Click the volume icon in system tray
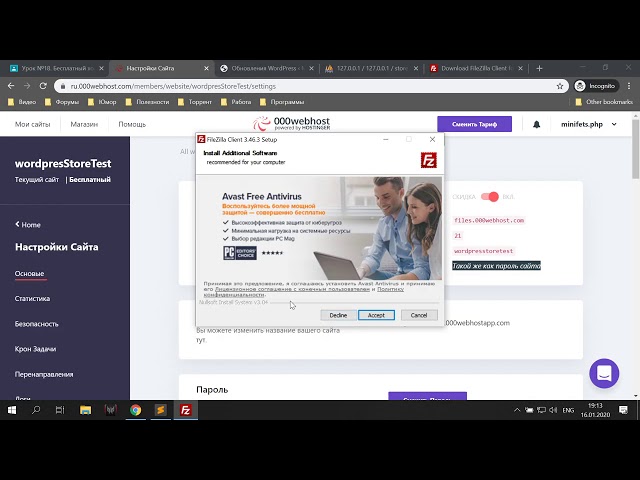This screenshot has width=640, height=480. (553, 410)
